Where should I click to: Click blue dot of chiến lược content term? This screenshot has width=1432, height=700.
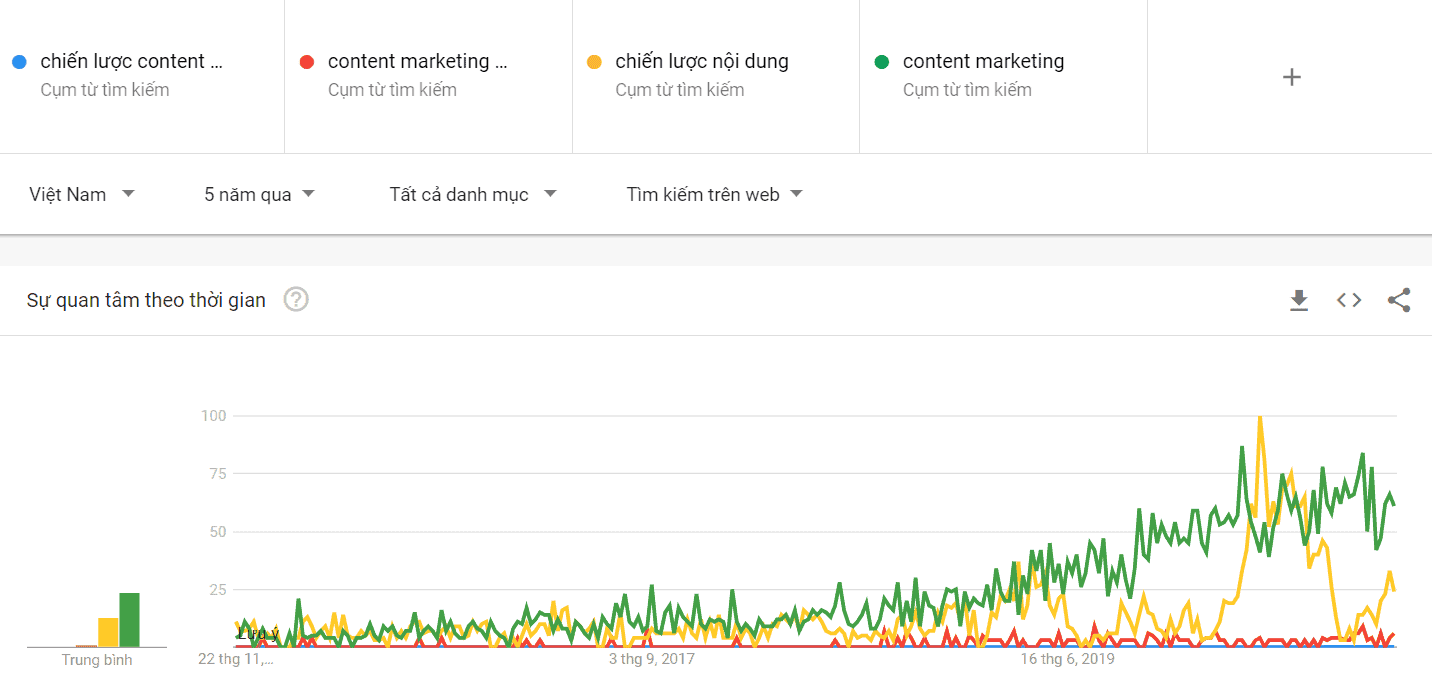[18, 62]
